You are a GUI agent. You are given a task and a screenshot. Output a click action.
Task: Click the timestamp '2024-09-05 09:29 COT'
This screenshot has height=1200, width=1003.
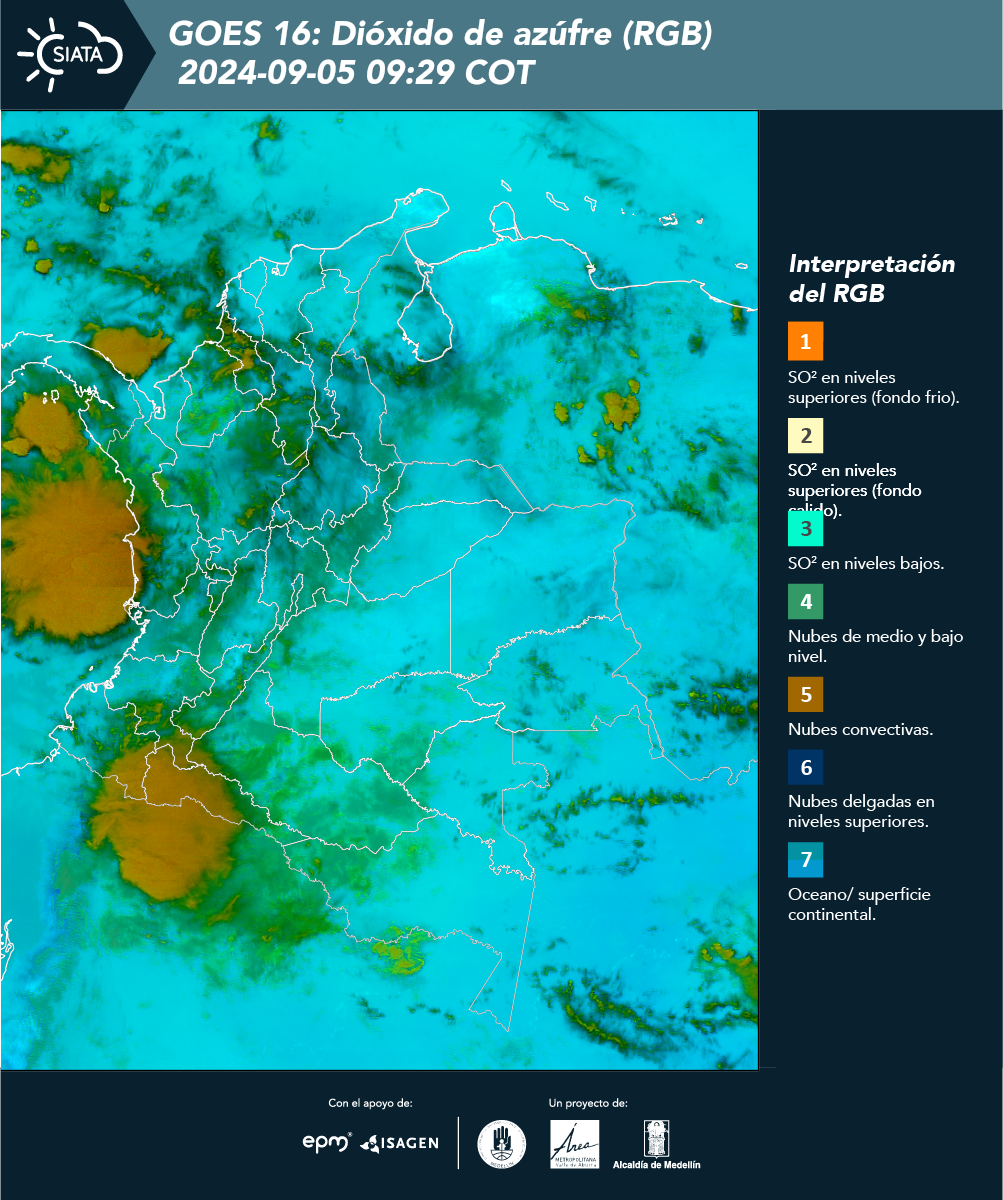(x=356, y=73)
